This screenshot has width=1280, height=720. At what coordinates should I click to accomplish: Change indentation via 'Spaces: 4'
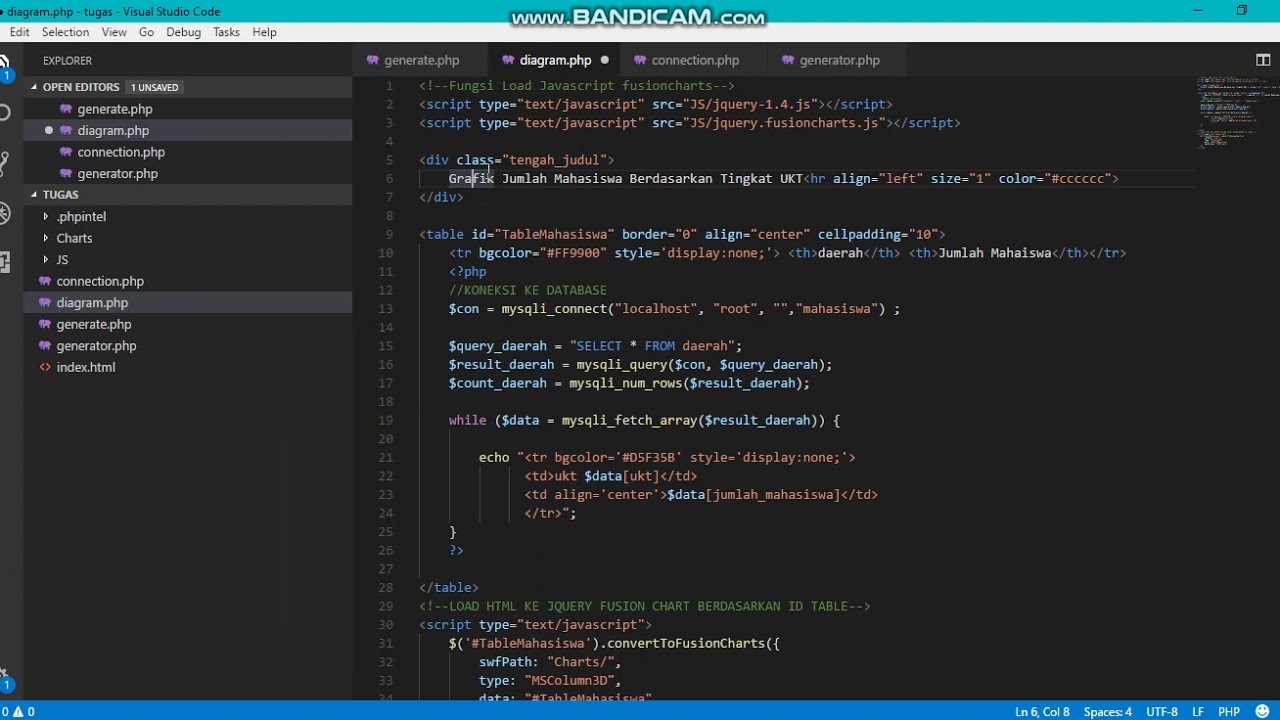coord(1108,712)
